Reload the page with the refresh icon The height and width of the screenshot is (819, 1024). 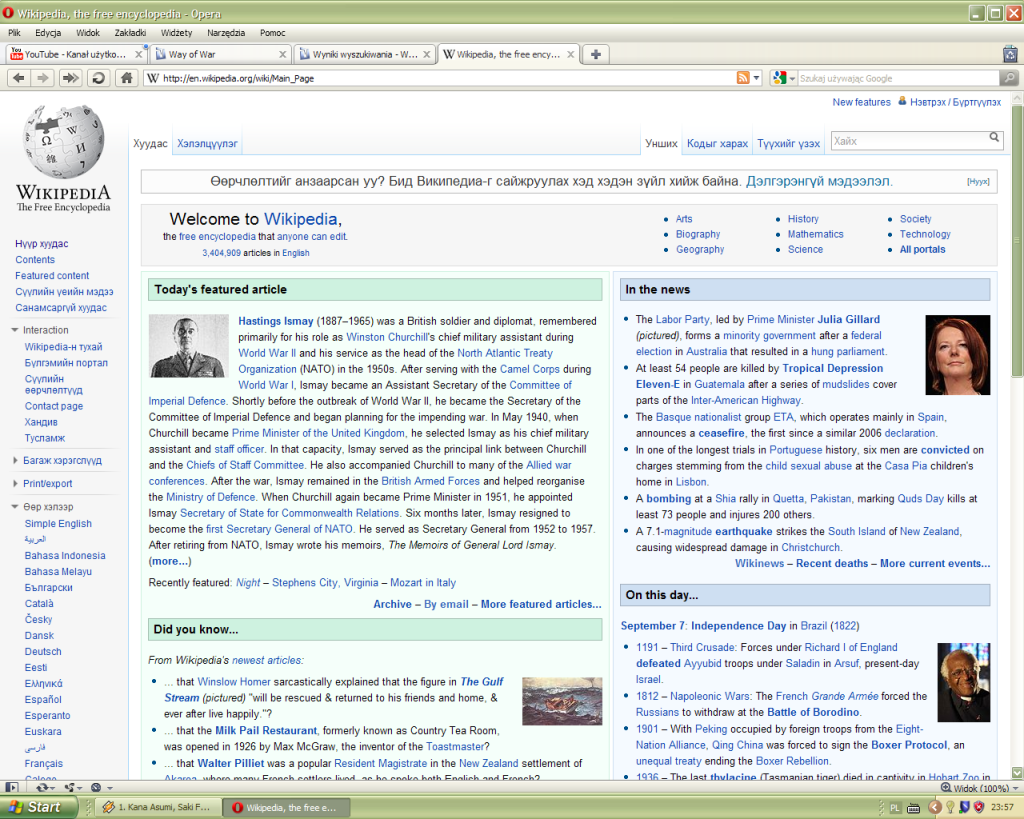98,78
